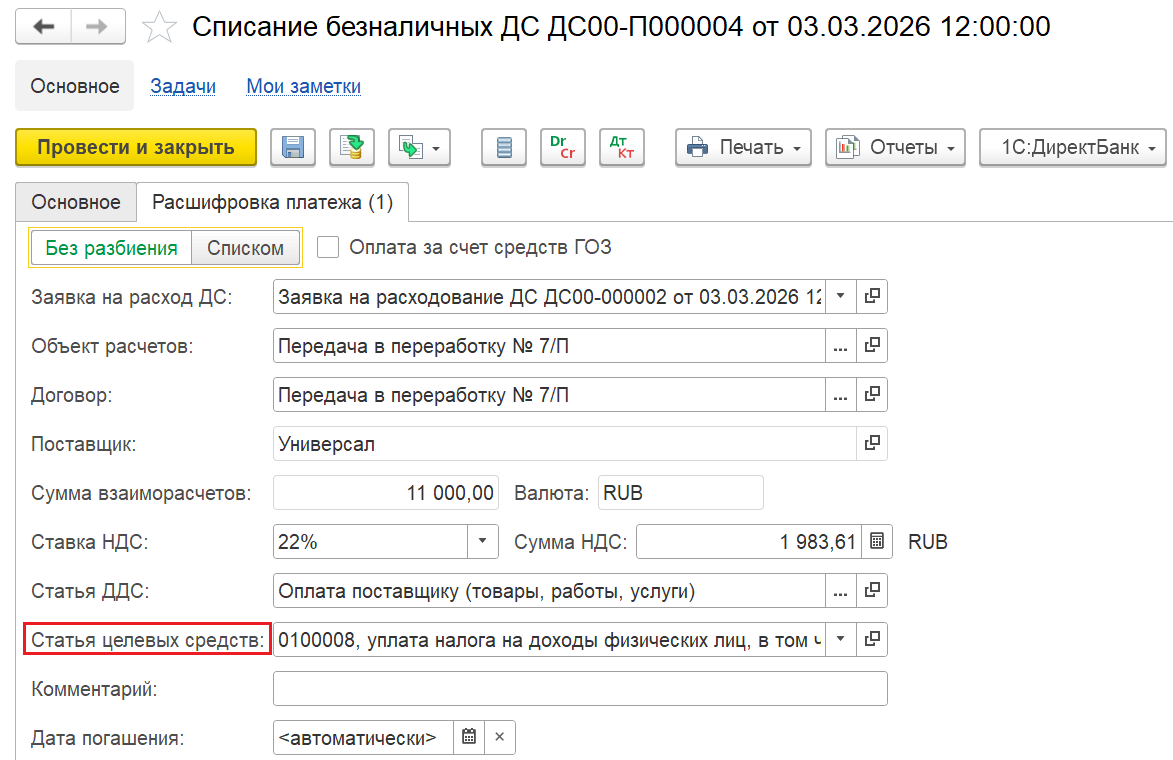Image resolution: width=1173 pixels, height=760 pixels.
Task: Go back with the left arrow button
Action: [x=43, y=27]
